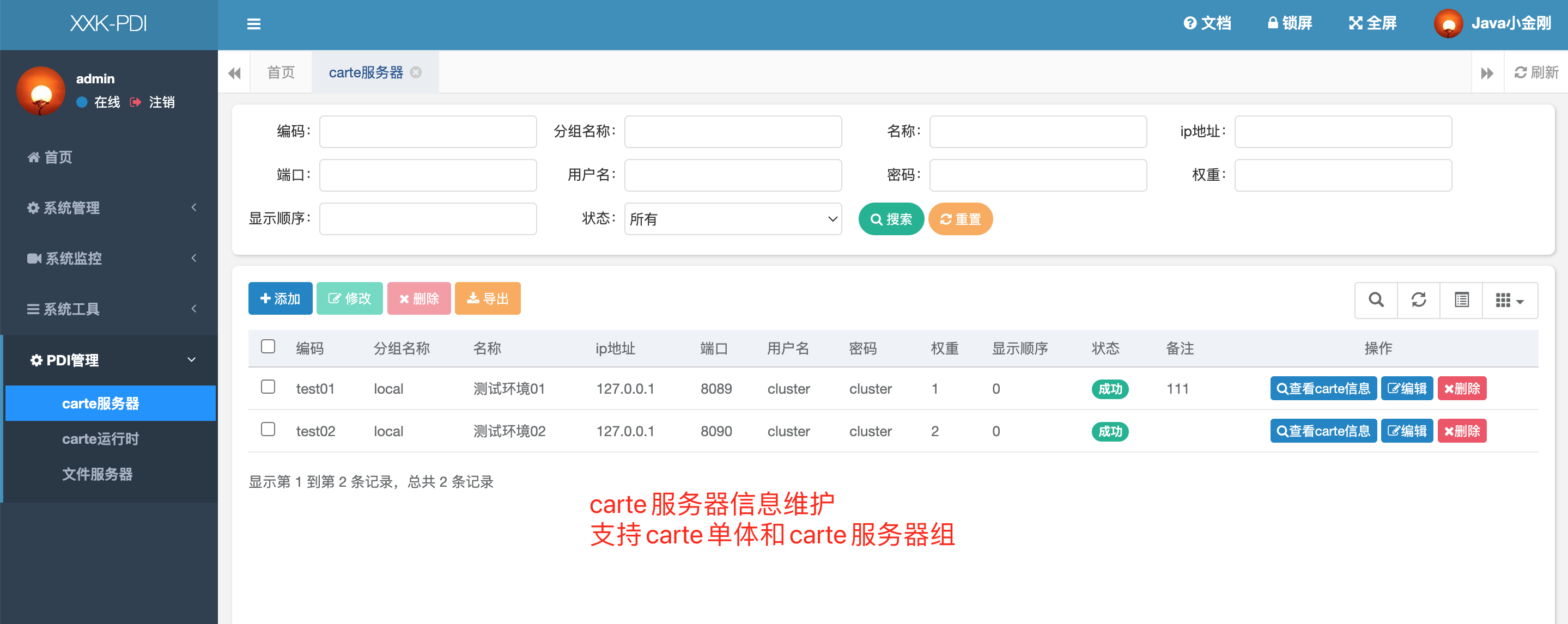This screenshot has height=624, width=1568.
Task: Click the hamburger sidebar toggle icon
Action: pos(254,24)
